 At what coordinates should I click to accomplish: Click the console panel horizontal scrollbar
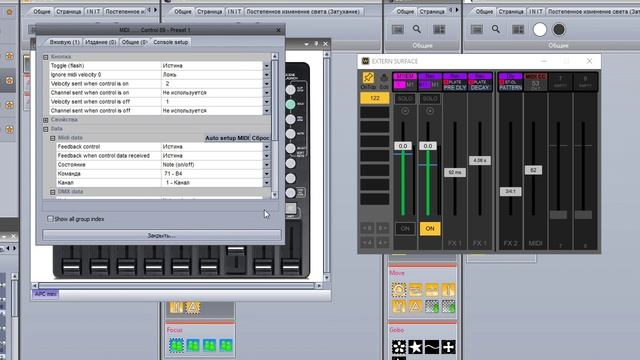tap(178, 286)
